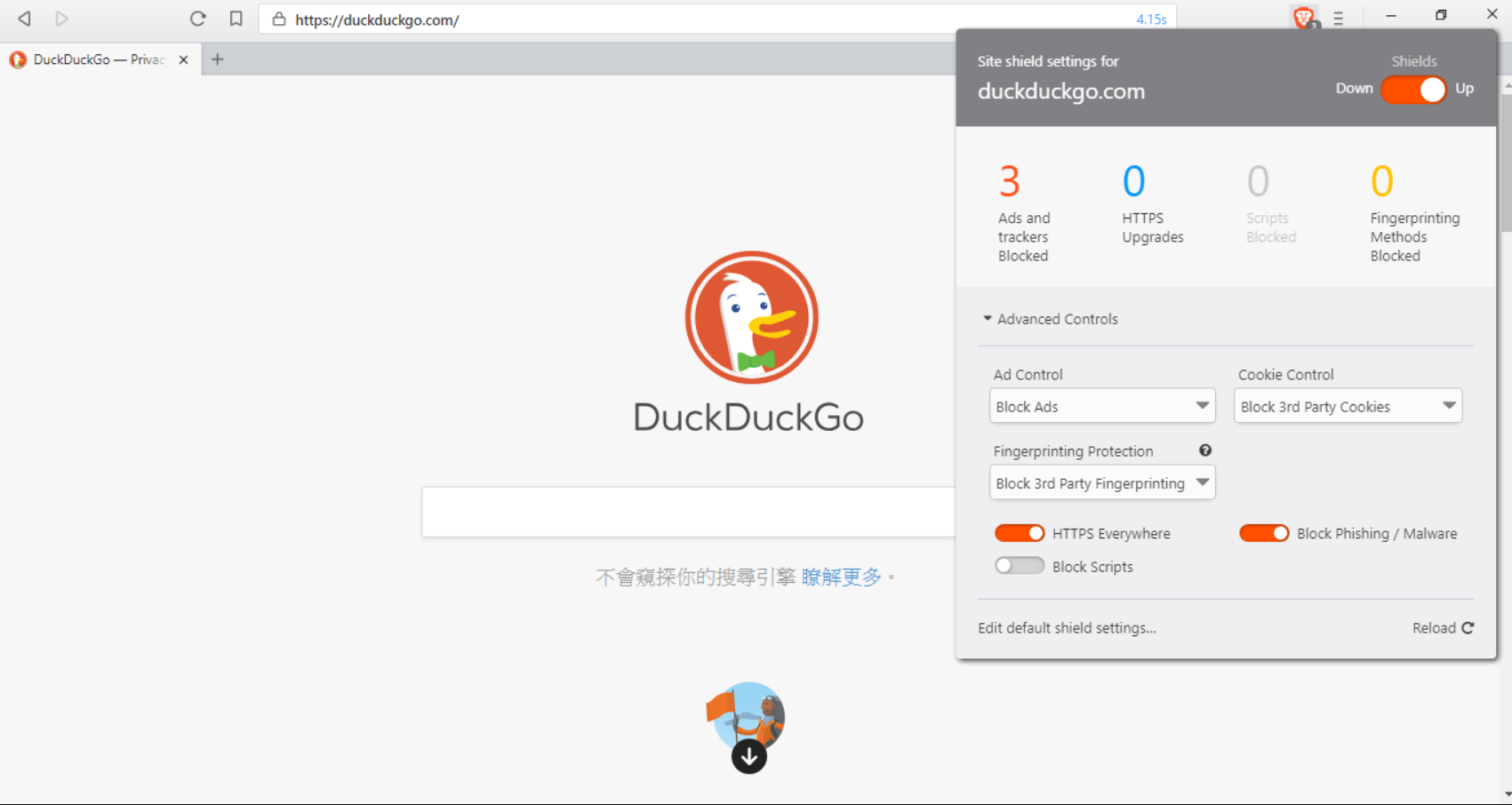This screenshot has width=1512, height=805.
Task: Go forward using the forward arrow
Action: pos(60,19)
